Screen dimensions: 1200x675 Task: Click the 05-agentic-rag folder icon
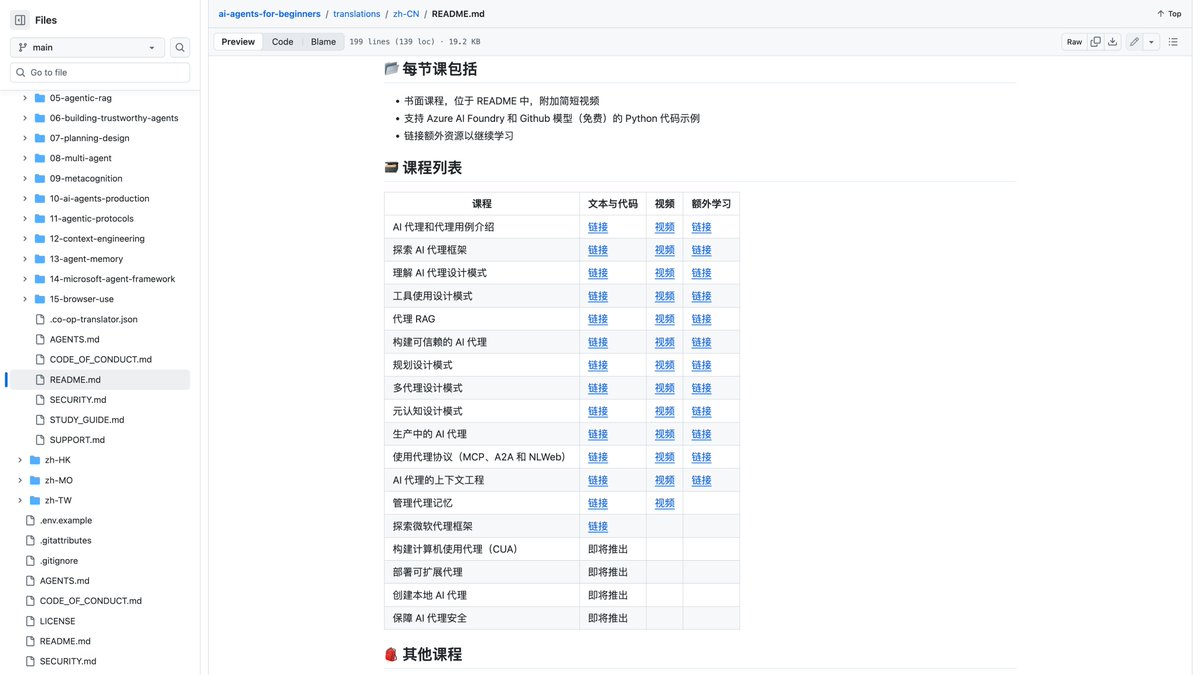(40, 98)
